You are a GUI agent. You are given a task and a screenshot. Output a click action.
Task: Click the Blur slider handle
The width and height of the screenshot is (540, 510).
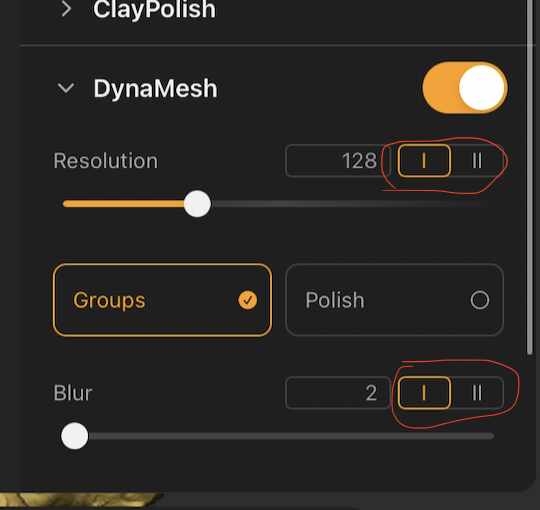[74, 436]
